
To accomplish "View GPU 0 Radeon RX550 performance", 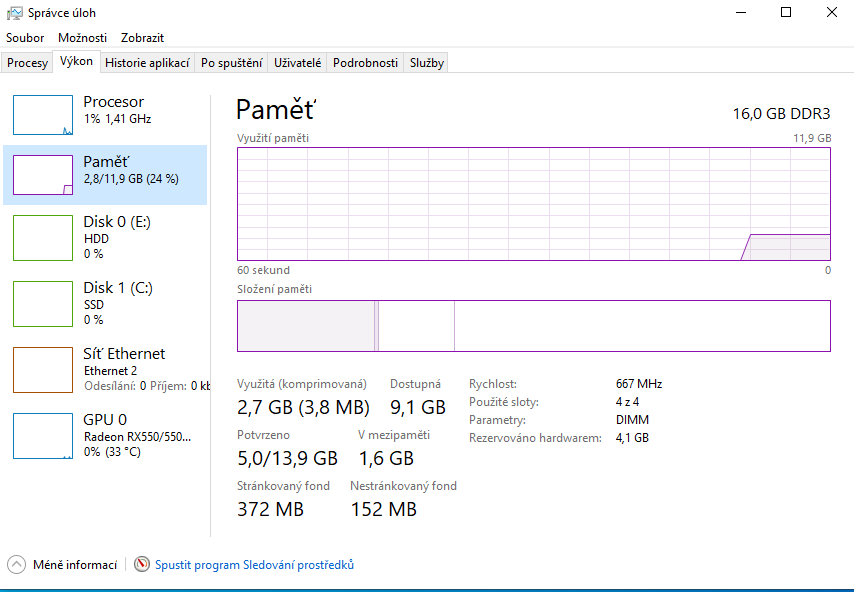I will point(105,435).
